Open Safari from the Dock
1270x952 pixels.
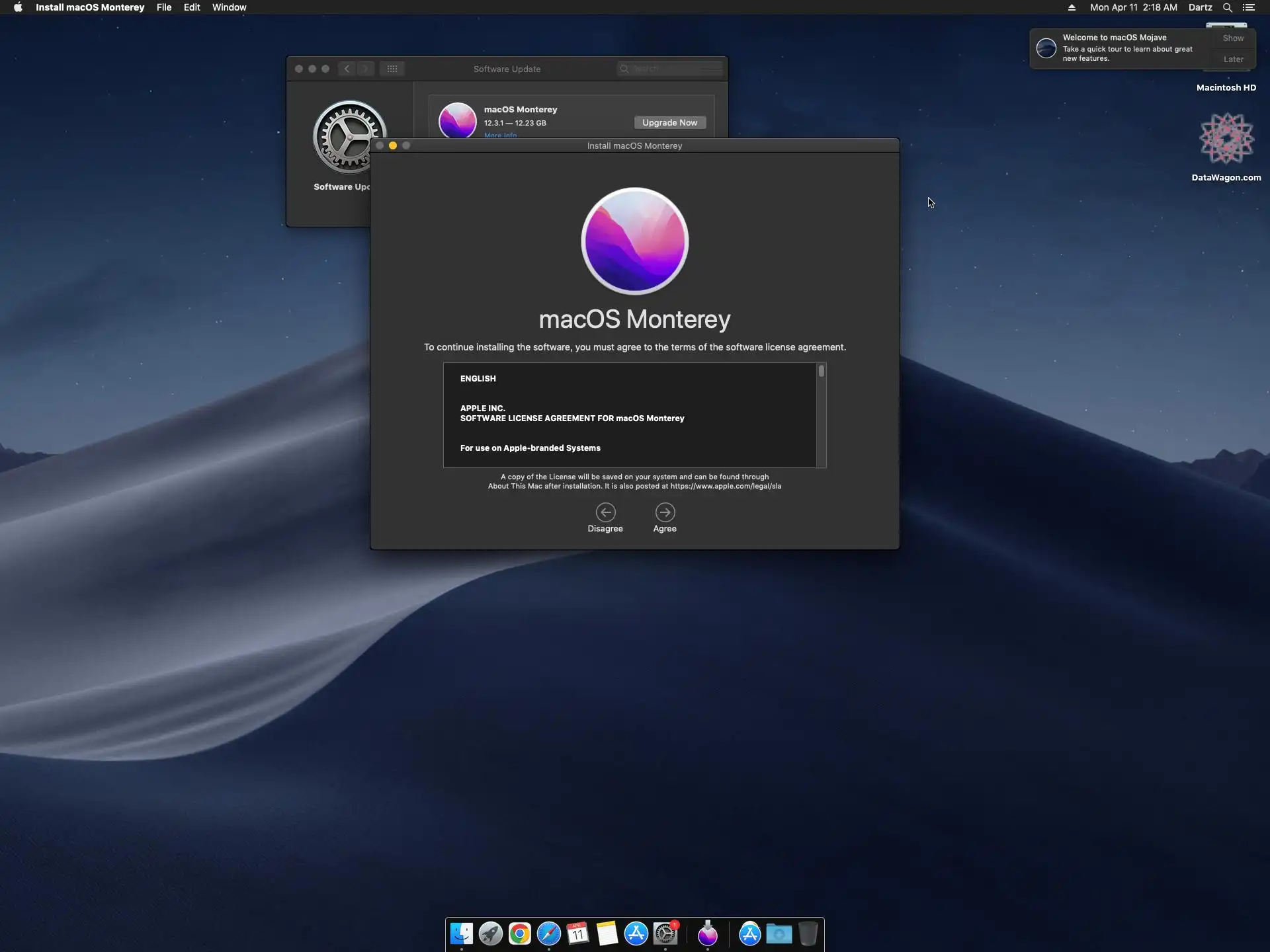pos(549,933)
